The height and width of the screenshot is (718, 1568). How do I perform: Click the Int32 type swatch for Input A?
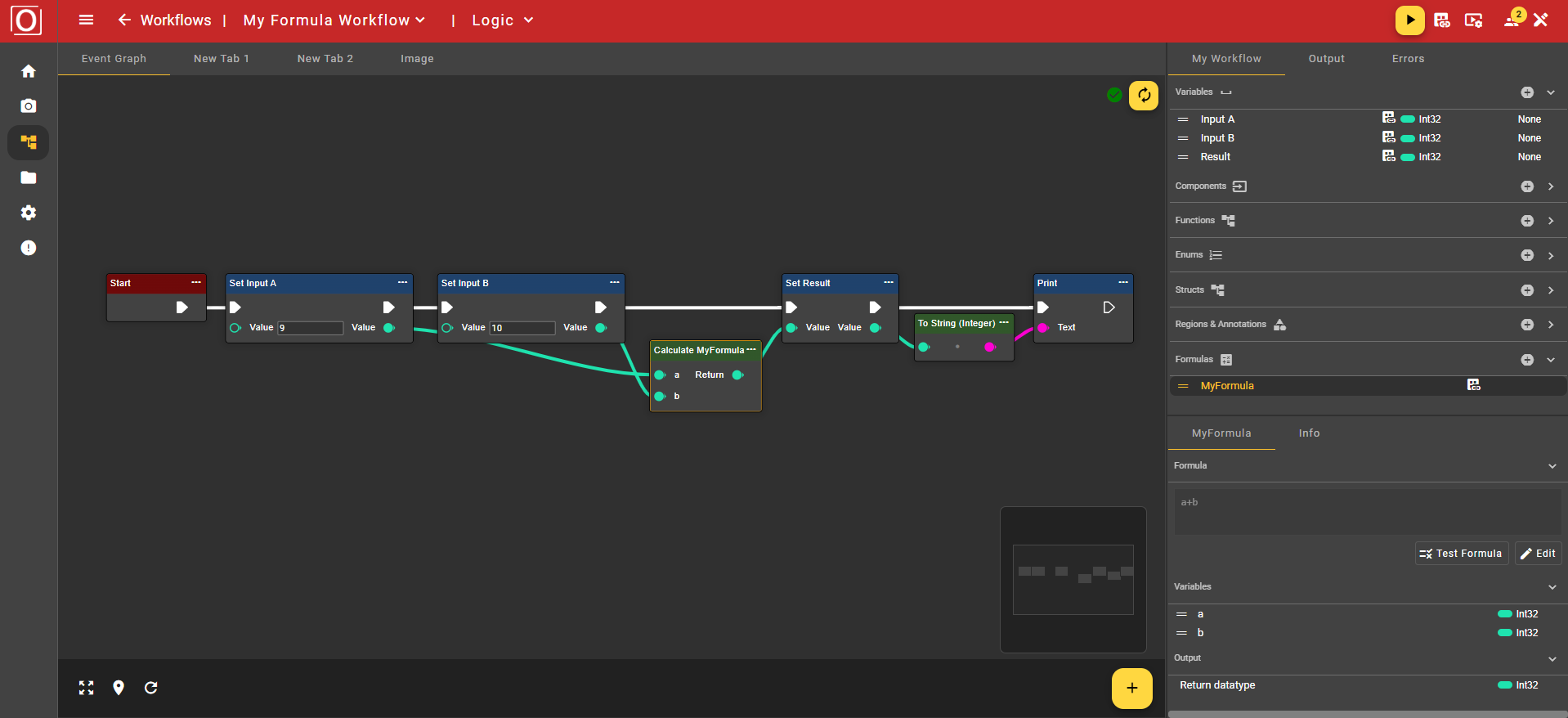tap(1408, 119)
